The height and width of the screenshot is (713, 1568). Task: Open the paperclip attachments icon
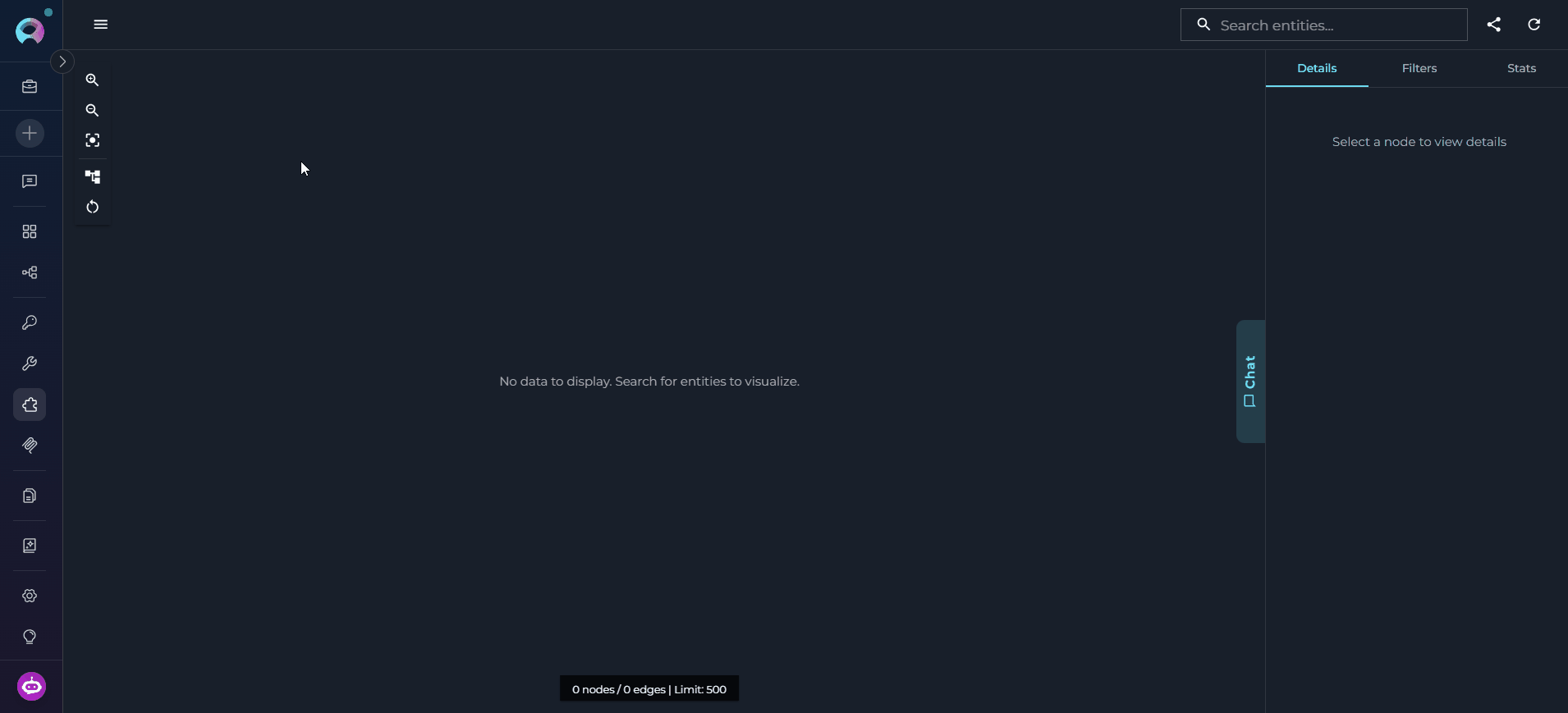tap(30, 446)
